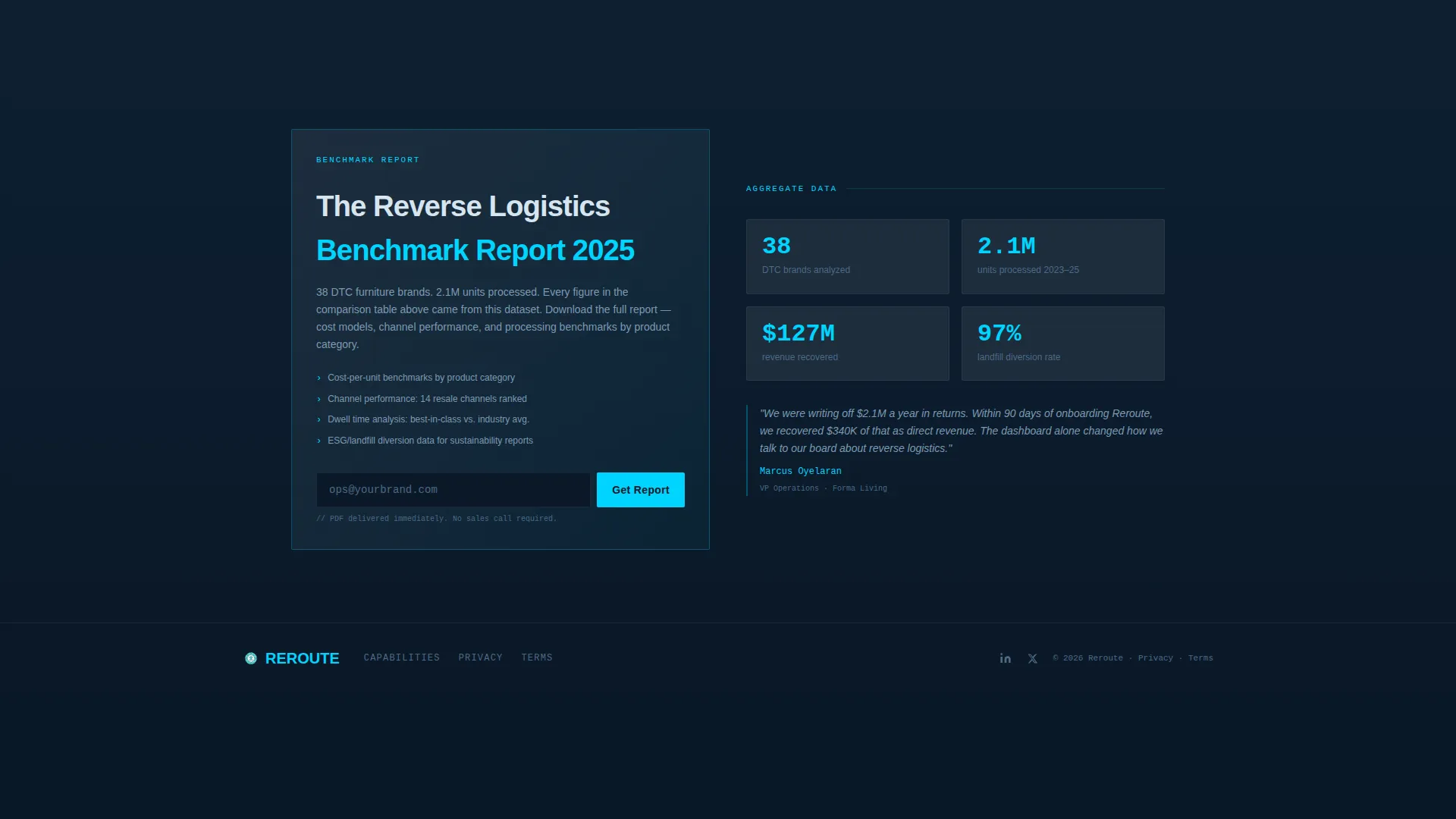
Task: Click the description paragraph starting '38 DTC furniture brands'
Action: [x=494, y=318]
